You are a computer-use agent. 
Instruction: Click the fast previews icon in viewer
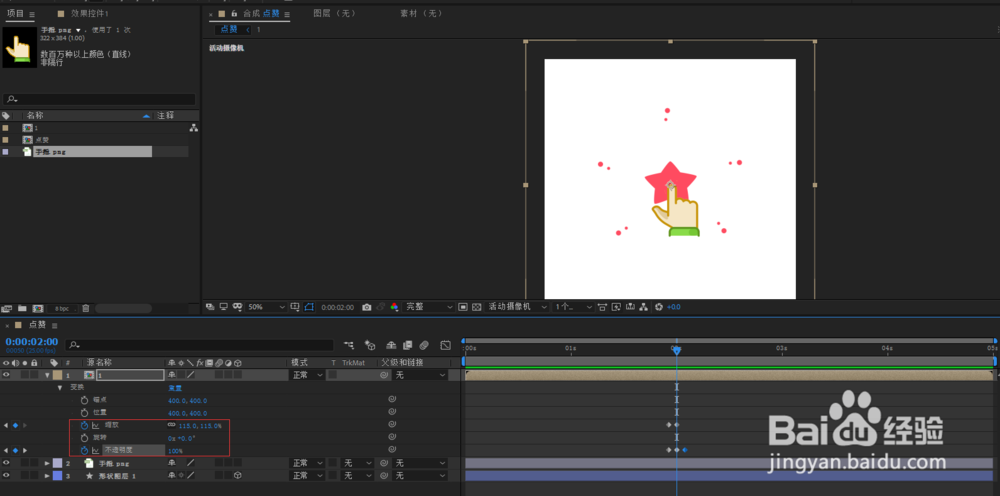click(x=616, y=307)
